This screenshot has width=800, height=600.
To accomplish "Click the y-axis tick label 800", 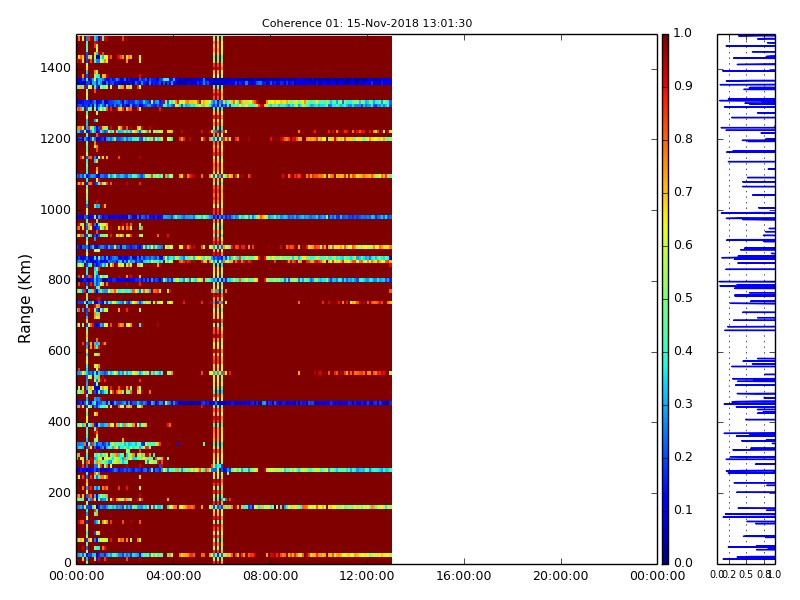I will (59, 280).
